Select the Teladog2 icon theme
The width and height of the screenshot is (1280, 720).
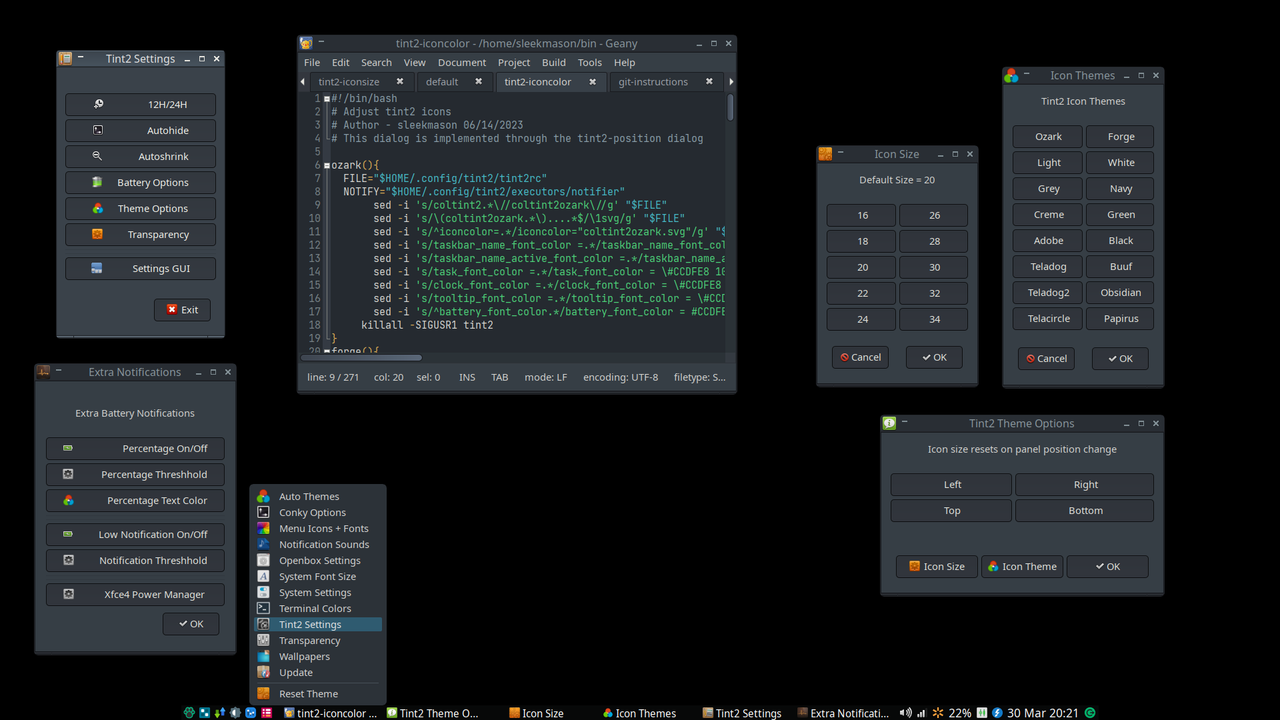tap(1048, 293)
